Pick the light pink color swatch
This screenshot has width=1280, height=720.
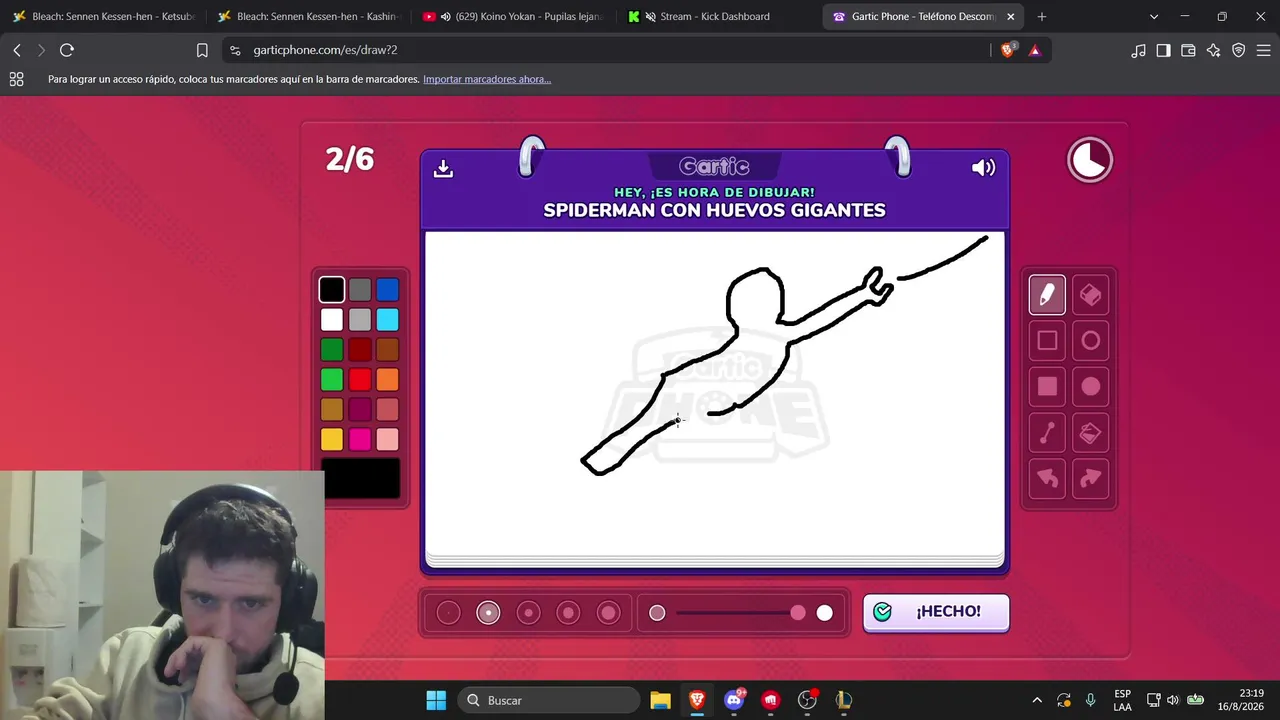coord(388,440)
